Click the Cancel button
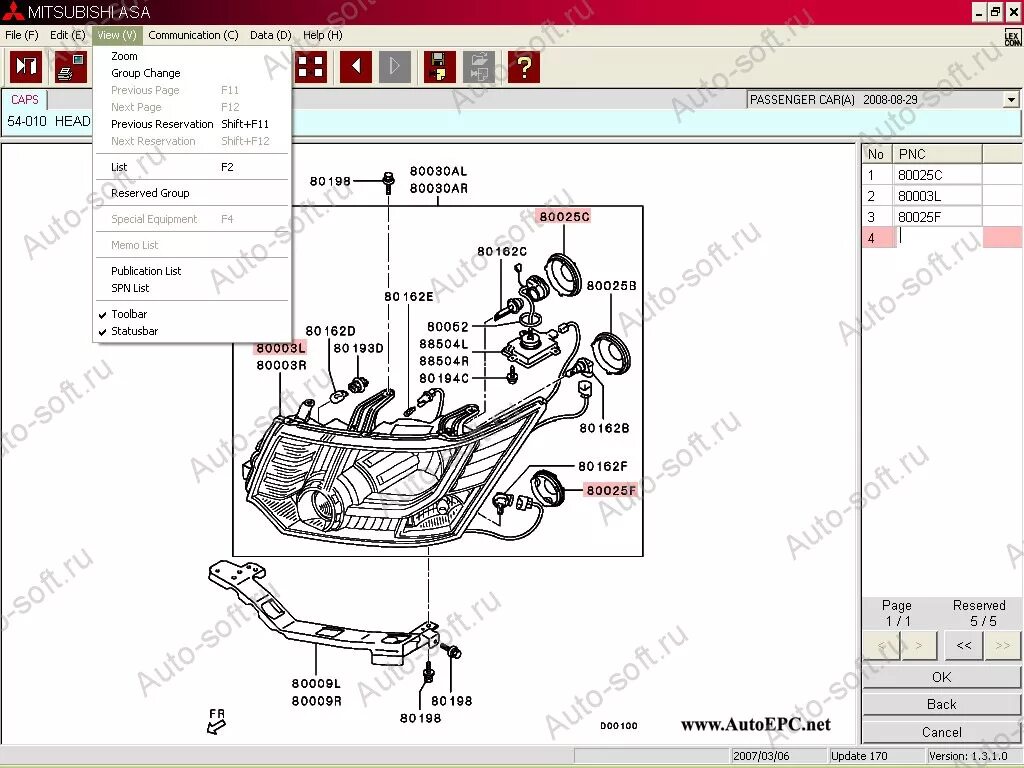Viewport: 1024px width, 768px height. (x=941, y=732)
